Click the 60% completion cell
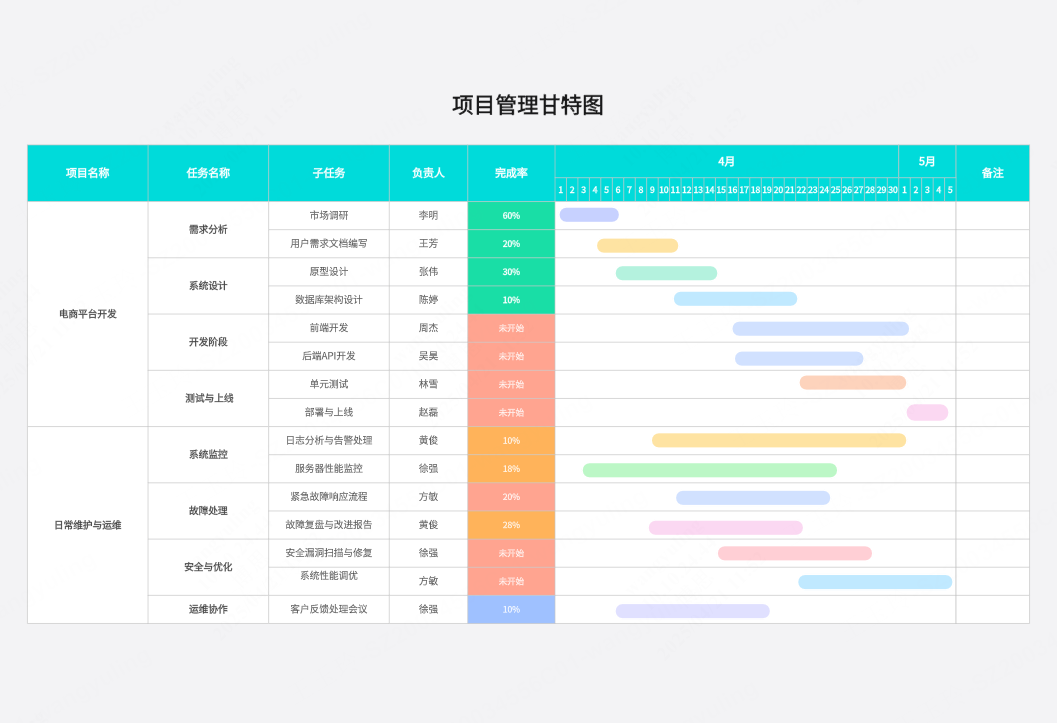The height and width of the screenshot is (723, 1057). point(511,216)
